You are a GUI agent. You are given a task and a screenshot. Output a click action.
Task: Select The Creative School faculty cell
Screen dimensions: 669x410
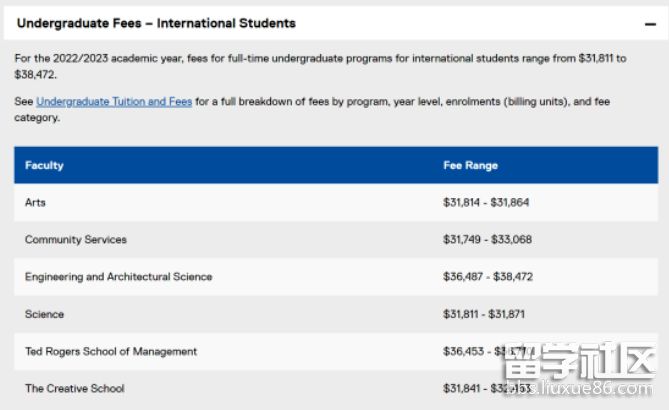coord(75,388)
